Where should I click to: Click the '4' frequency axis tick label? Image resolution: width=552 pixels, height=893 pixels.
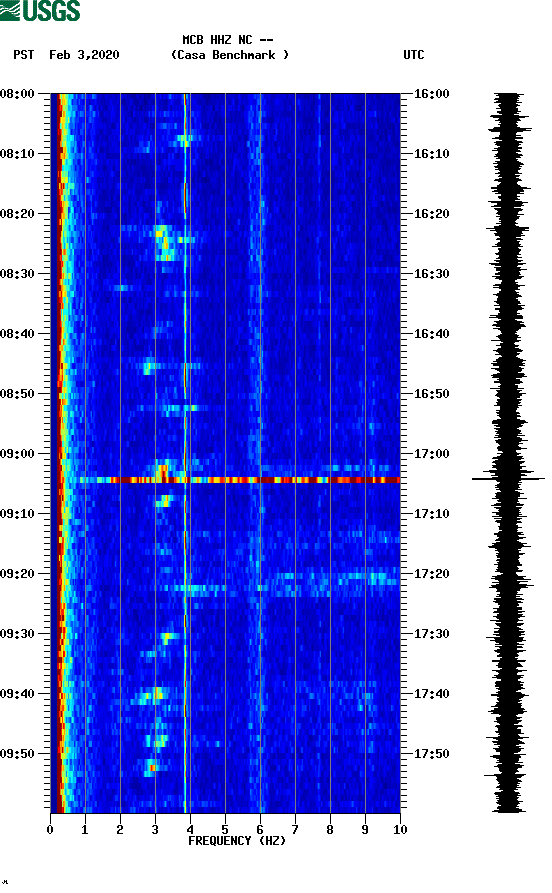pyautogui.click(x=190, y=830)
